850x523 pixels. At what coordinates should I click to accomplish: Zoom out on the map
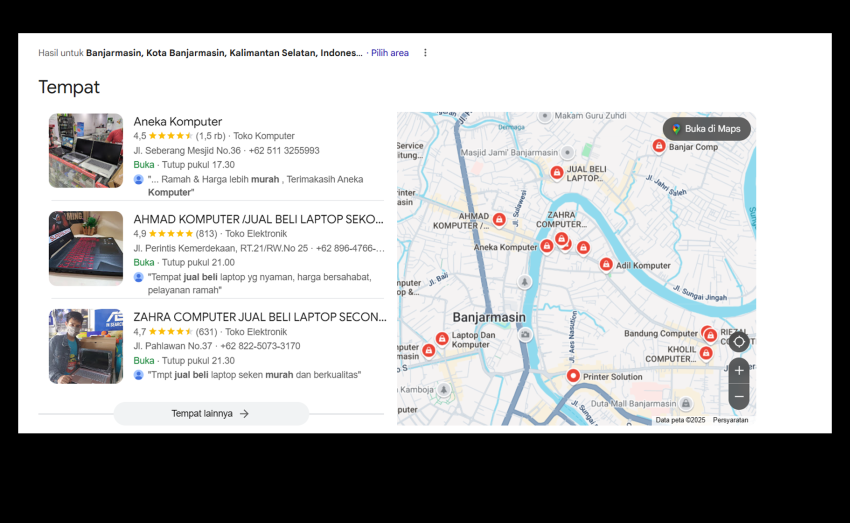(739, 397)
